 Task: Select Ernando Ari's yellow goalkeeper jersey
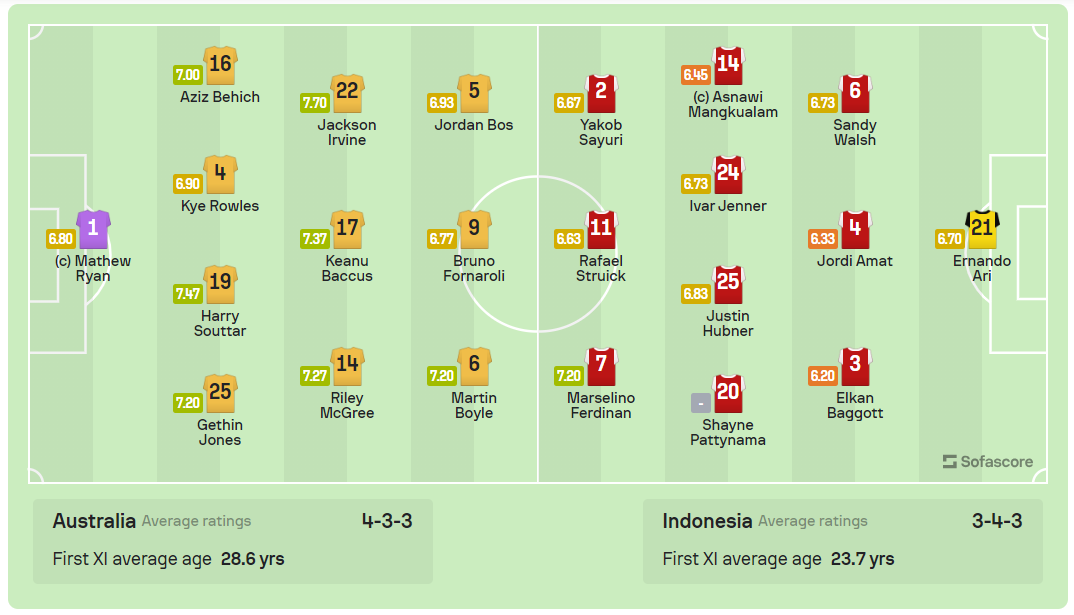click(982, 229)
